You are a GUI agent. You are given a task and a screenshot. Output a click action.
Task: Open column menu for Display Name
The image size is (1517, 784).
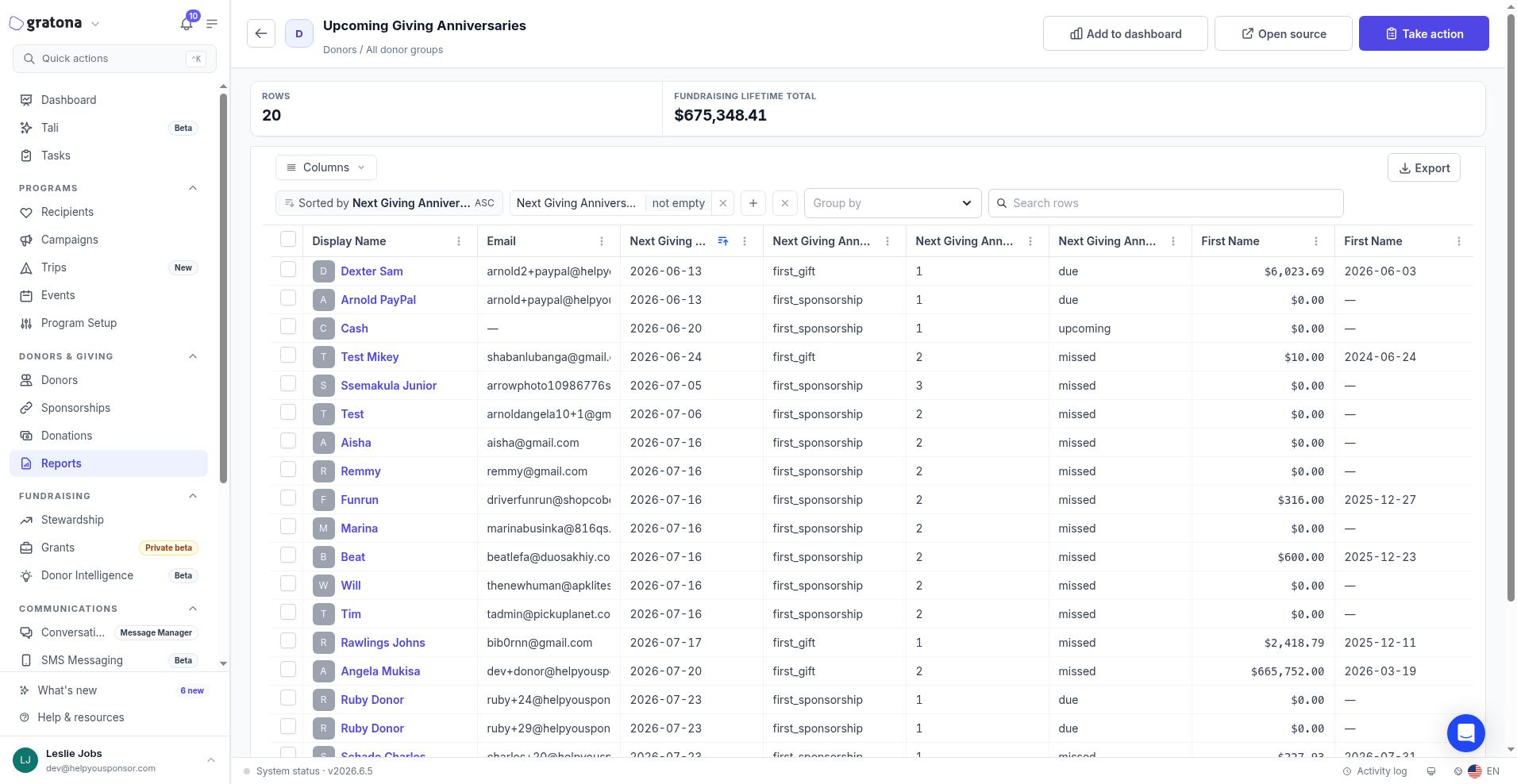(459, 241)
